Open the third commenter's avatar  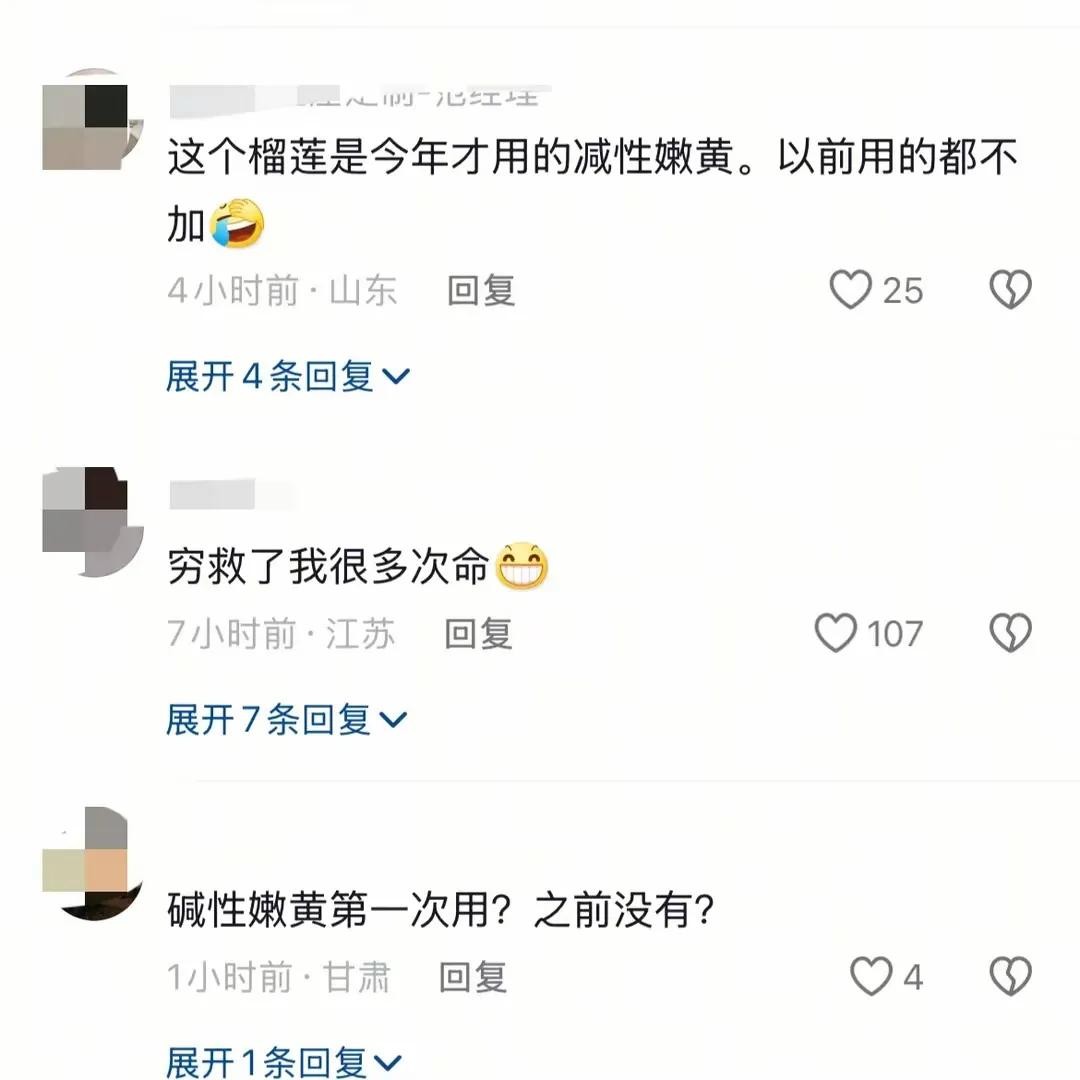click(93, 864)
